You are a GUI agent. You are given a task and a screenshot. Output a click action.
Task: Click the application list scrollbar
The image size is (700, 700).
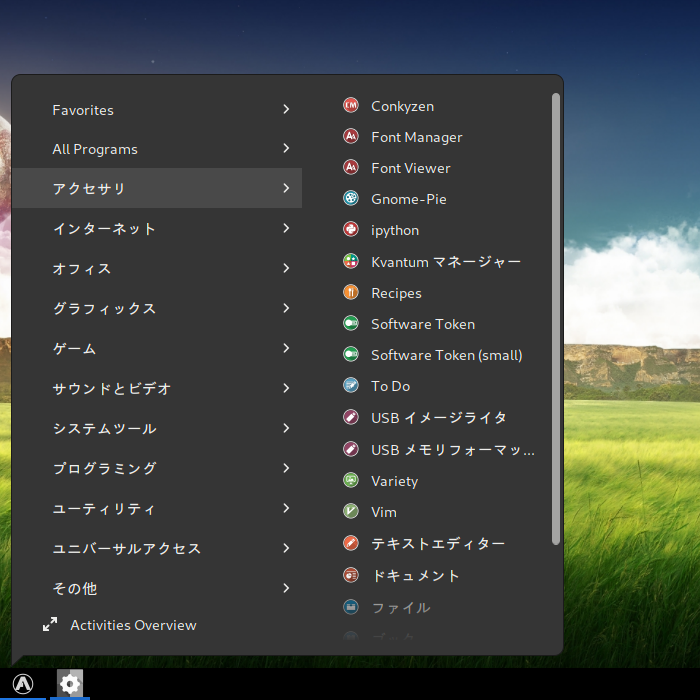556,319
